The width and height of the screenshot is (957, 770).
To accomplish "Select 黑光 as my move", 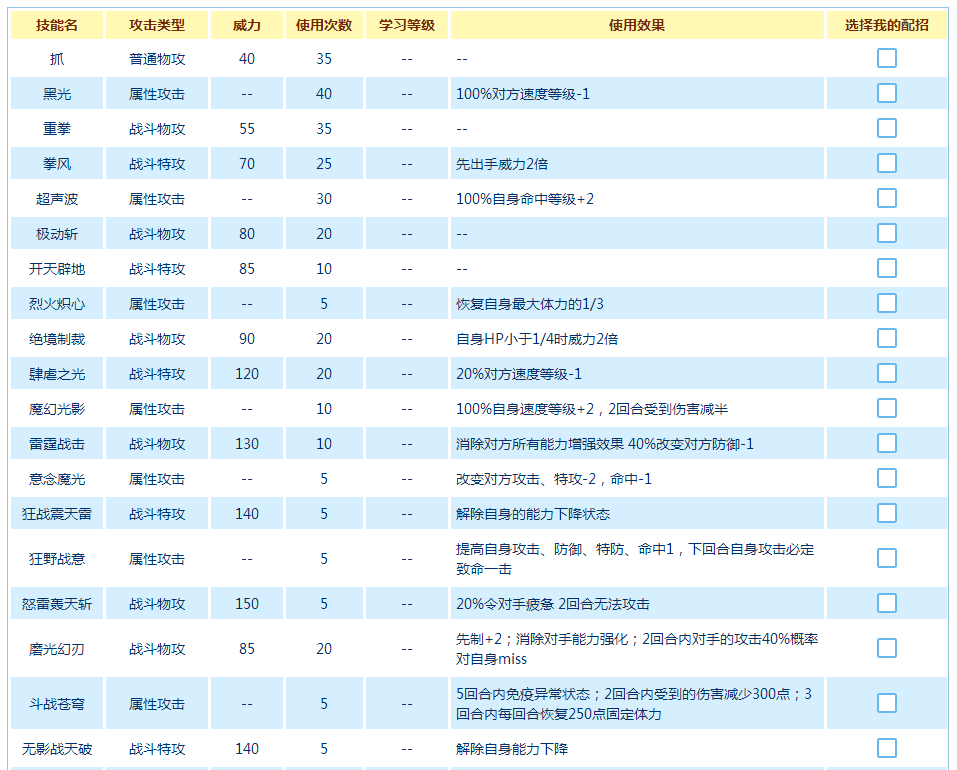I will point(886,93).
